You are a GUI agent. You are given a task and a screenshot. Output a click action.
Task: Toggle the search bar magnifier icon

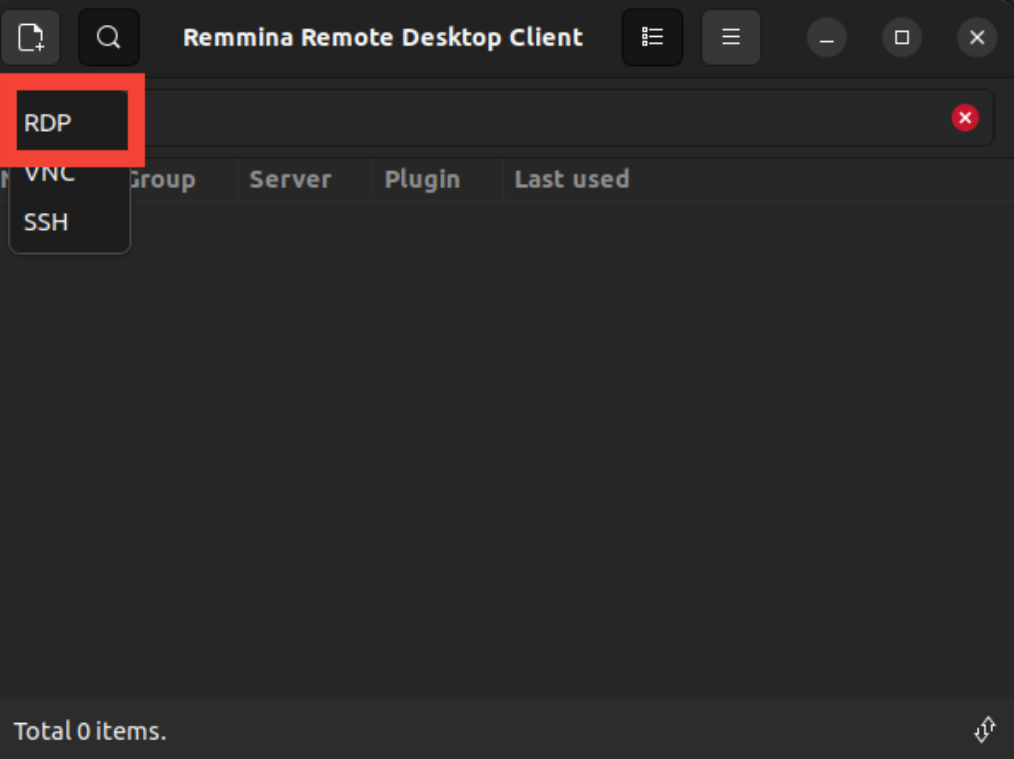point(109,38)
